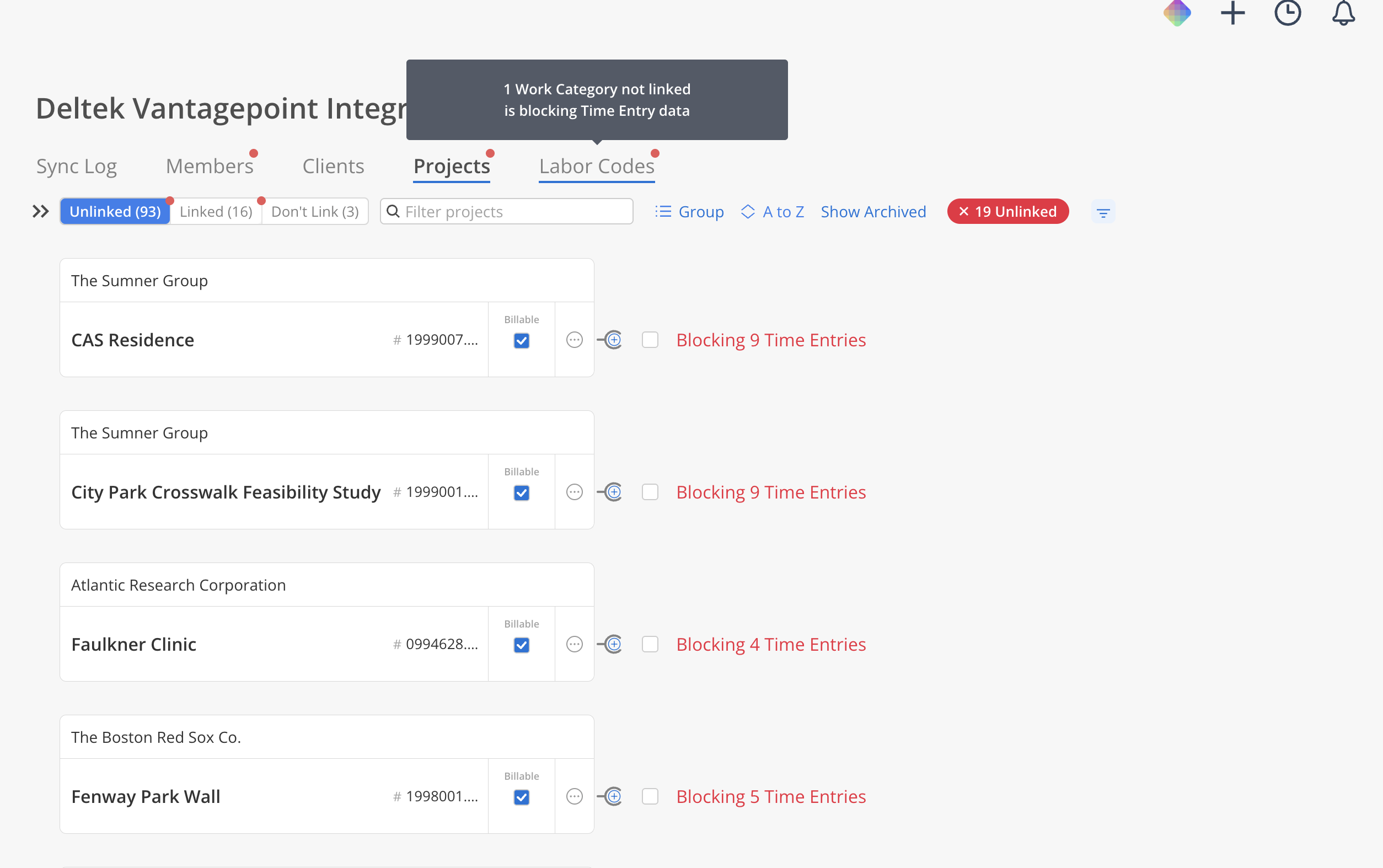Click City Park Crosswalk Feasibility Study name

(x=226, y=492)
